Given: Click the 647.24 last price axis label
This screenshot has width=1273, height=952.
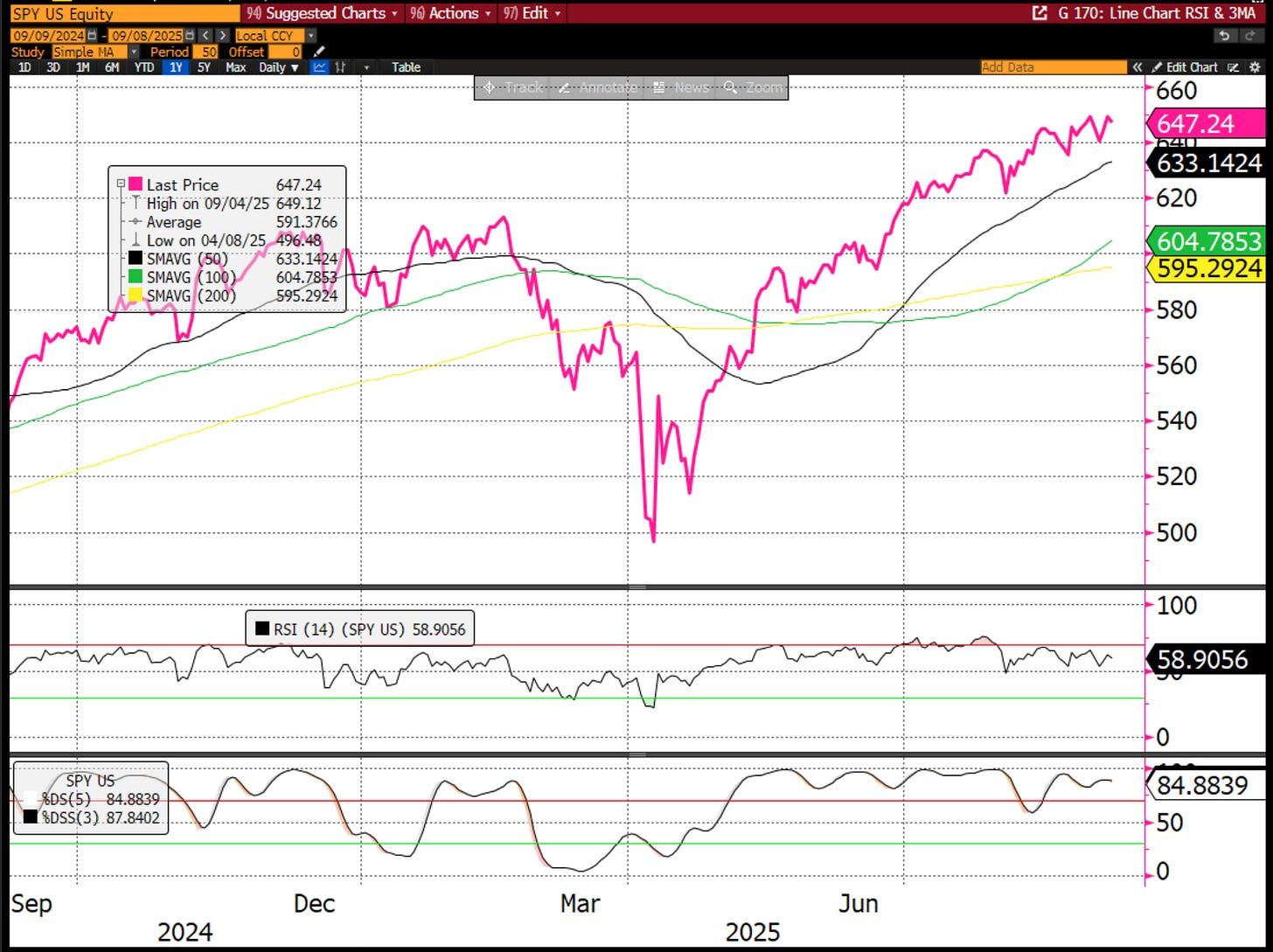Looking at the screenshot, I should pyautogui.click(x=1207, y=124).
